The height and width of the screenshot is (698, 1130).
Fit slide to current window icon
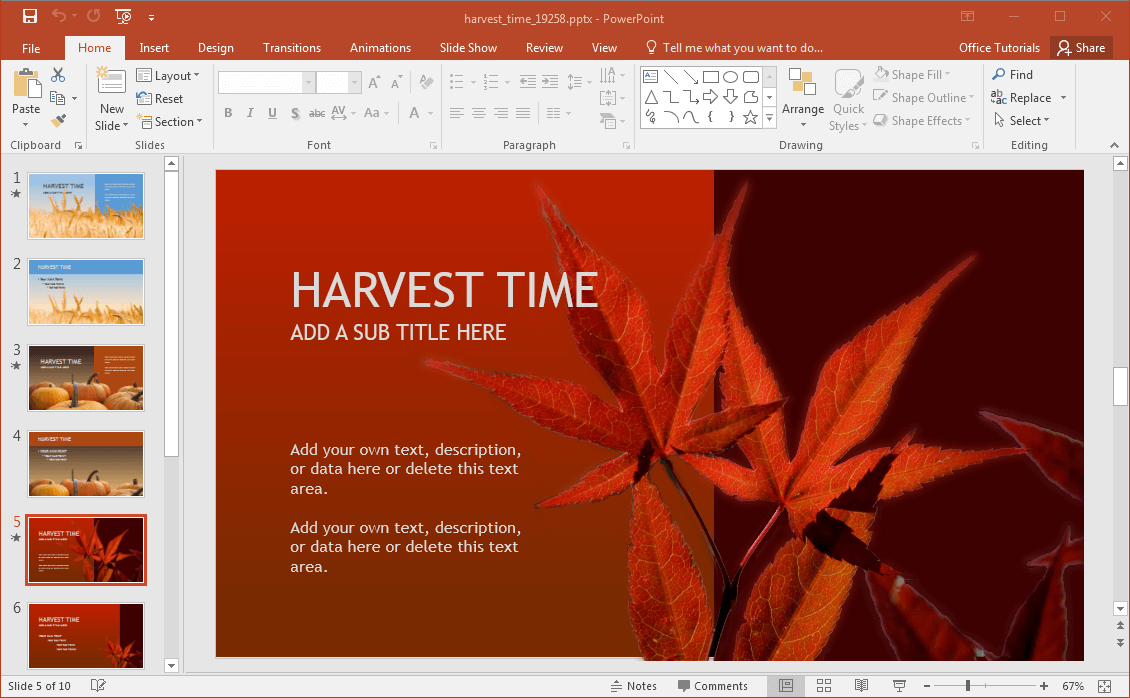(x=1105, y=686)
